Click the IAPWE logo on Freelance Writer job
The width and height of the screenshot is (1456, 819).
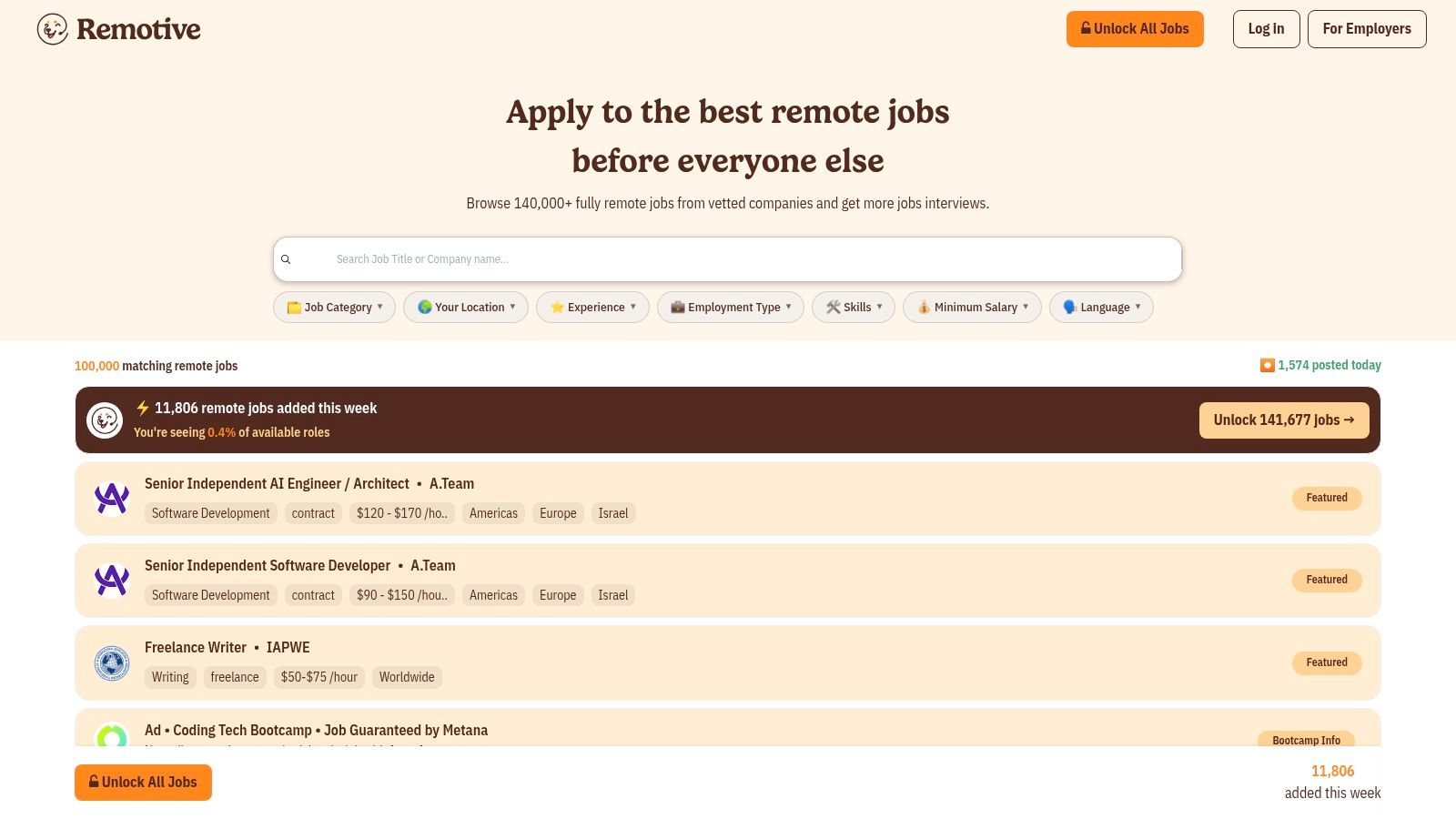(x=112, y=663)
